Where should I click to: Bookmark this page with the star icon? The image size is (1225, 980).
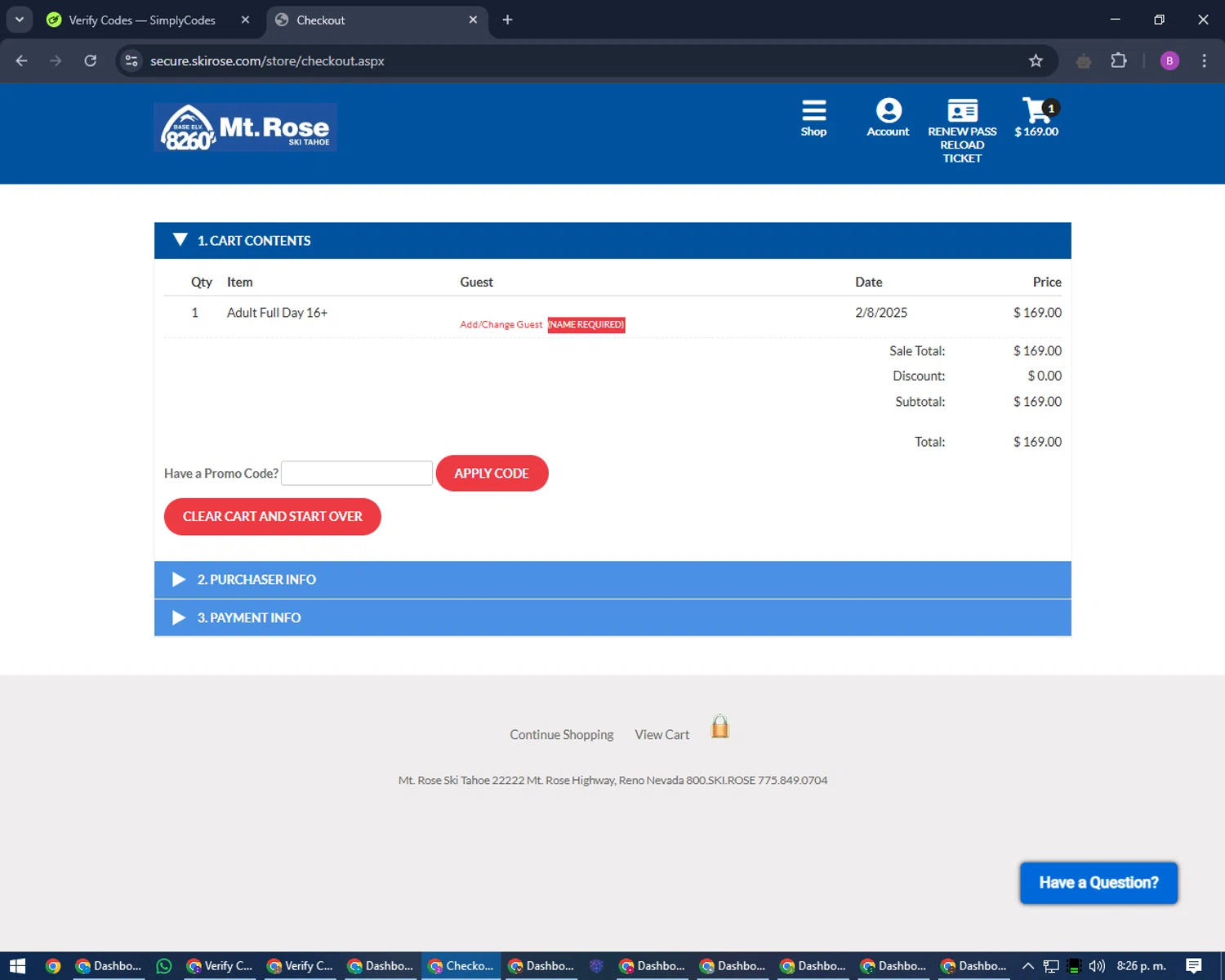tap(1036, 60)
